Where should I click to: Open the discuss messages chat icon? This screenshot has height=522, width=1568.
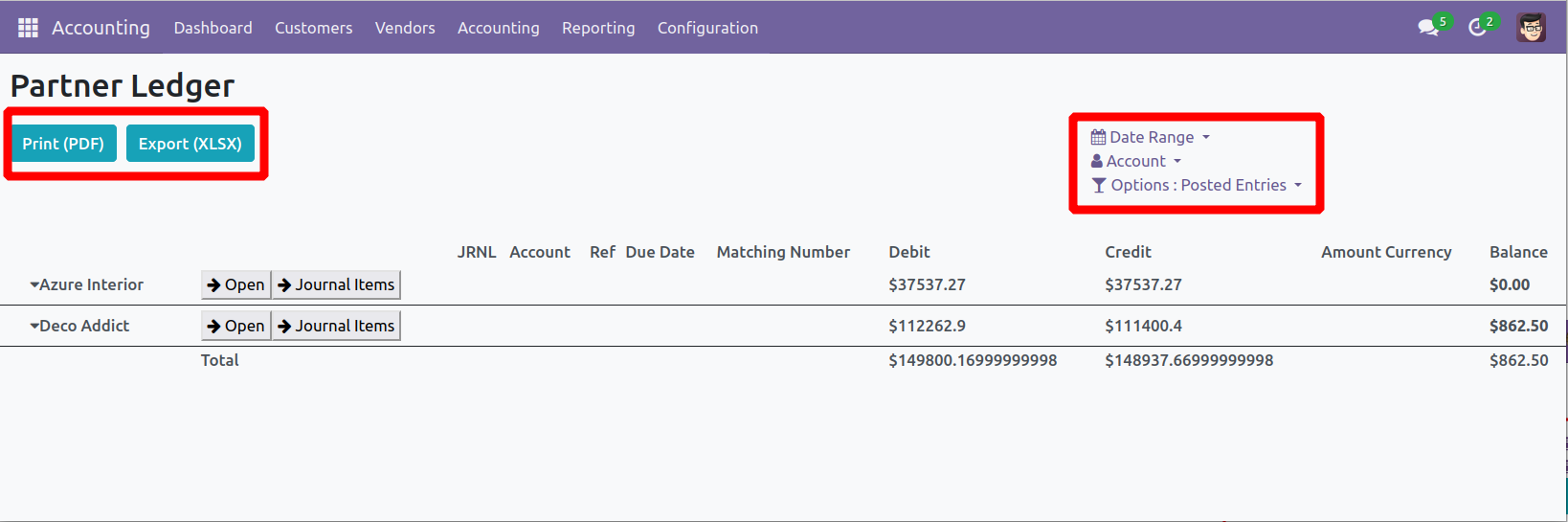[x=1428, y=28]
